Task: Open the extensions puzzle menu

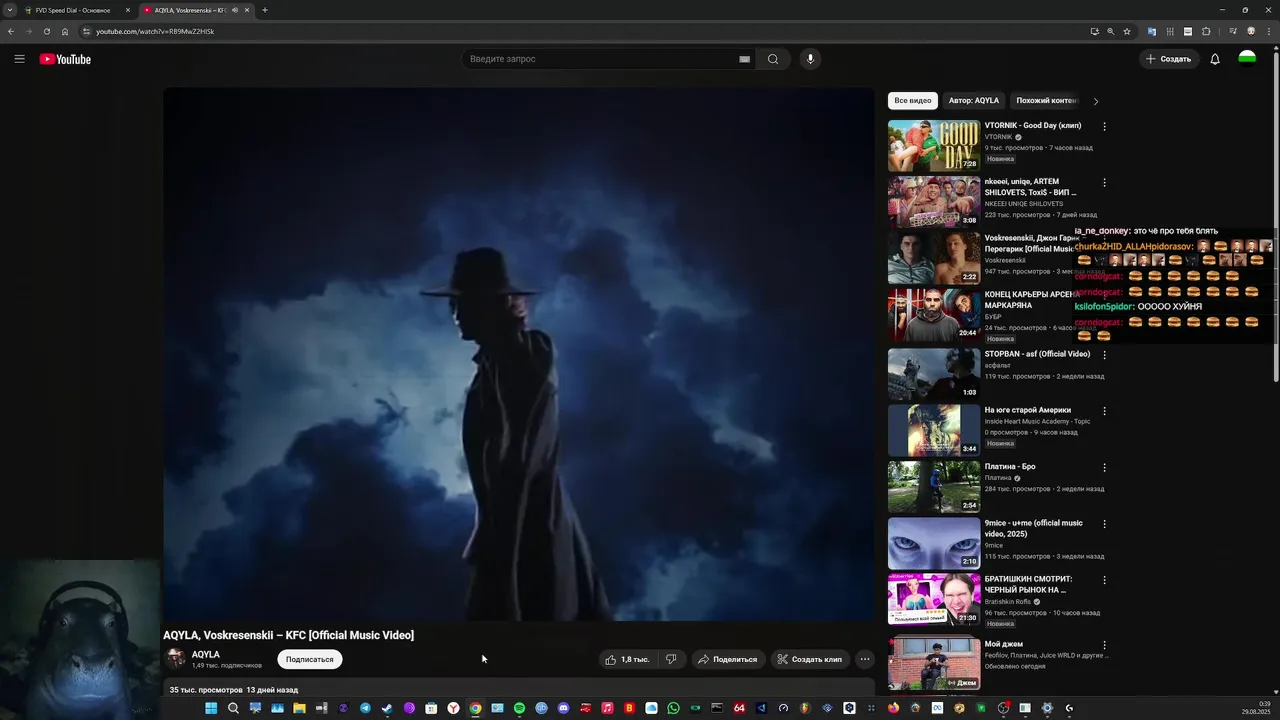Action: [1206, 31]
